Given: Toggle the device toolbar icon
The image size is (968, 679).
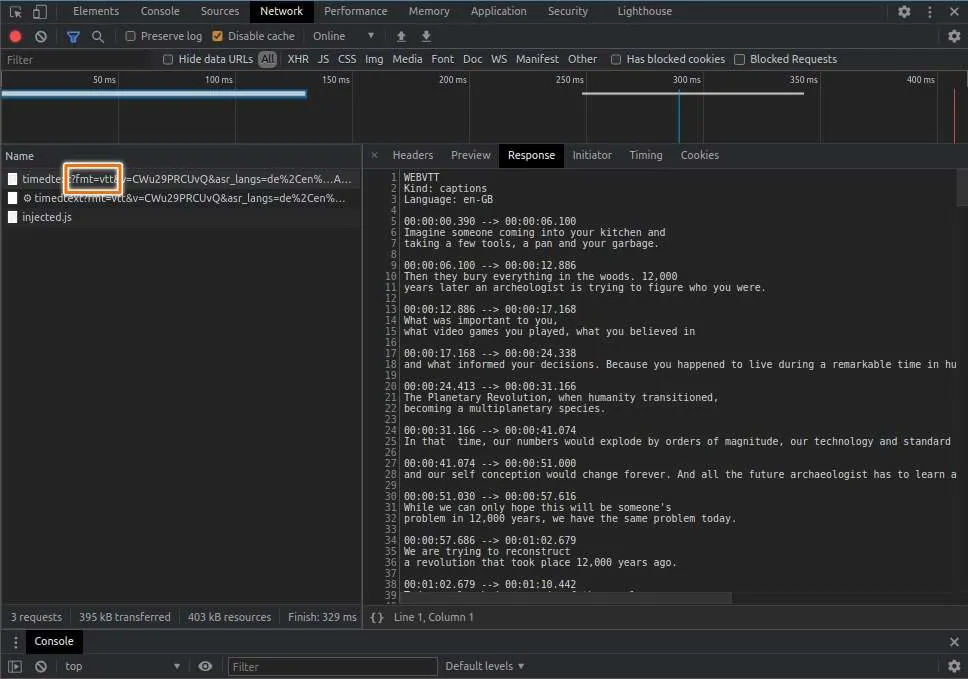Looking at the screenshot, I should coord(40,11).
